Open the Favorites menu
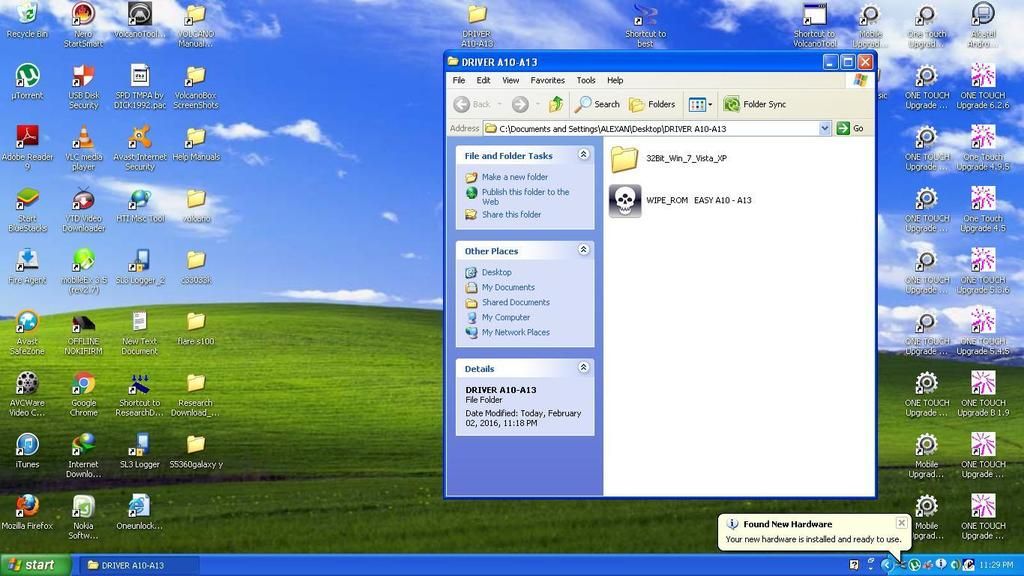1024x576 pixels. 547,80
